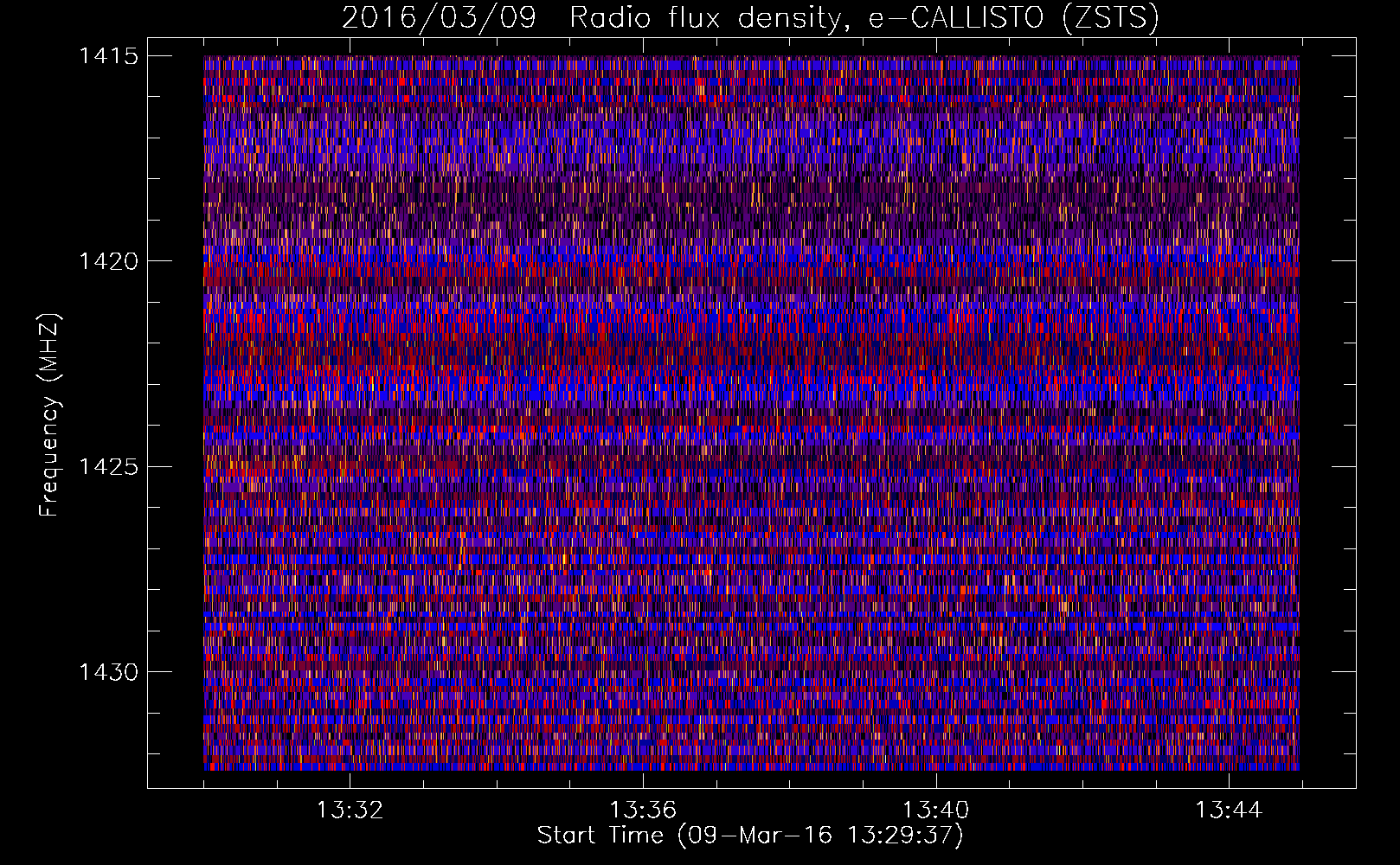Click the plot title '2016/03/09 Radio flux density, e-CALLISTO (ZSTS)'
The width and height of the screenshot is (1400, 865).
pyautogui.click(x=750, y=17)
